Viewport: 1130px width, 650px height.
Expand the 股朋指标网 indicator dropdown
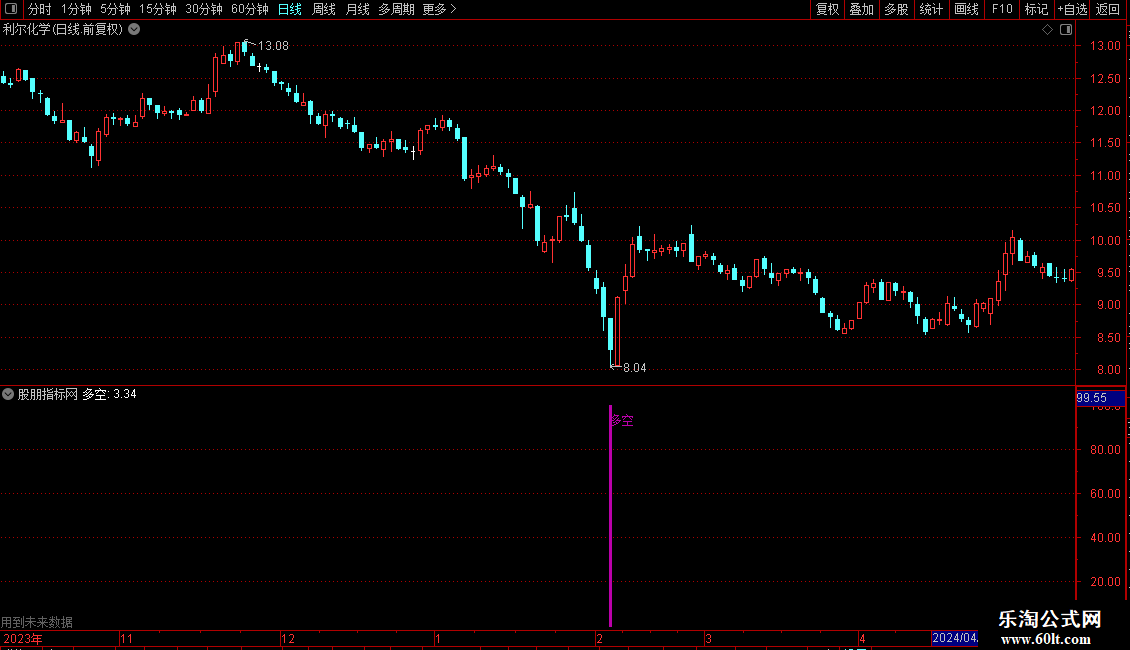click(x=8, y=394)
